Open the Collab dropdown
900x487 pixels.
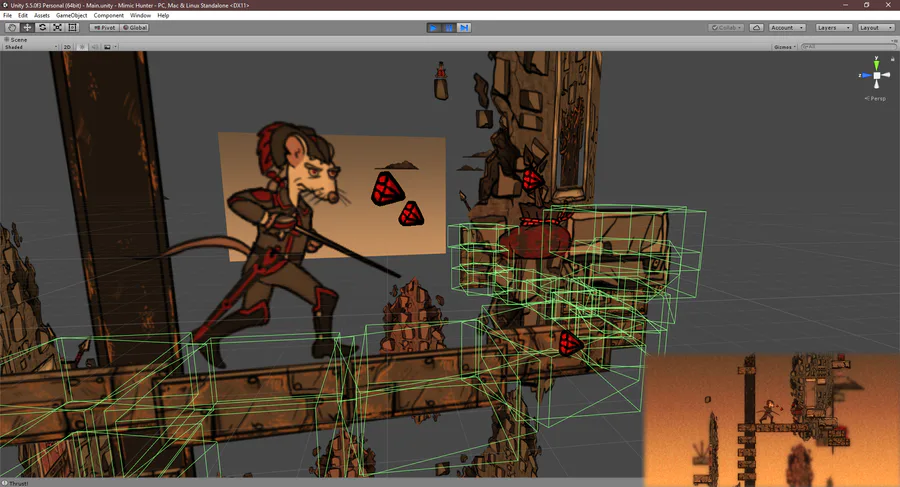click(x=726, y=28)
